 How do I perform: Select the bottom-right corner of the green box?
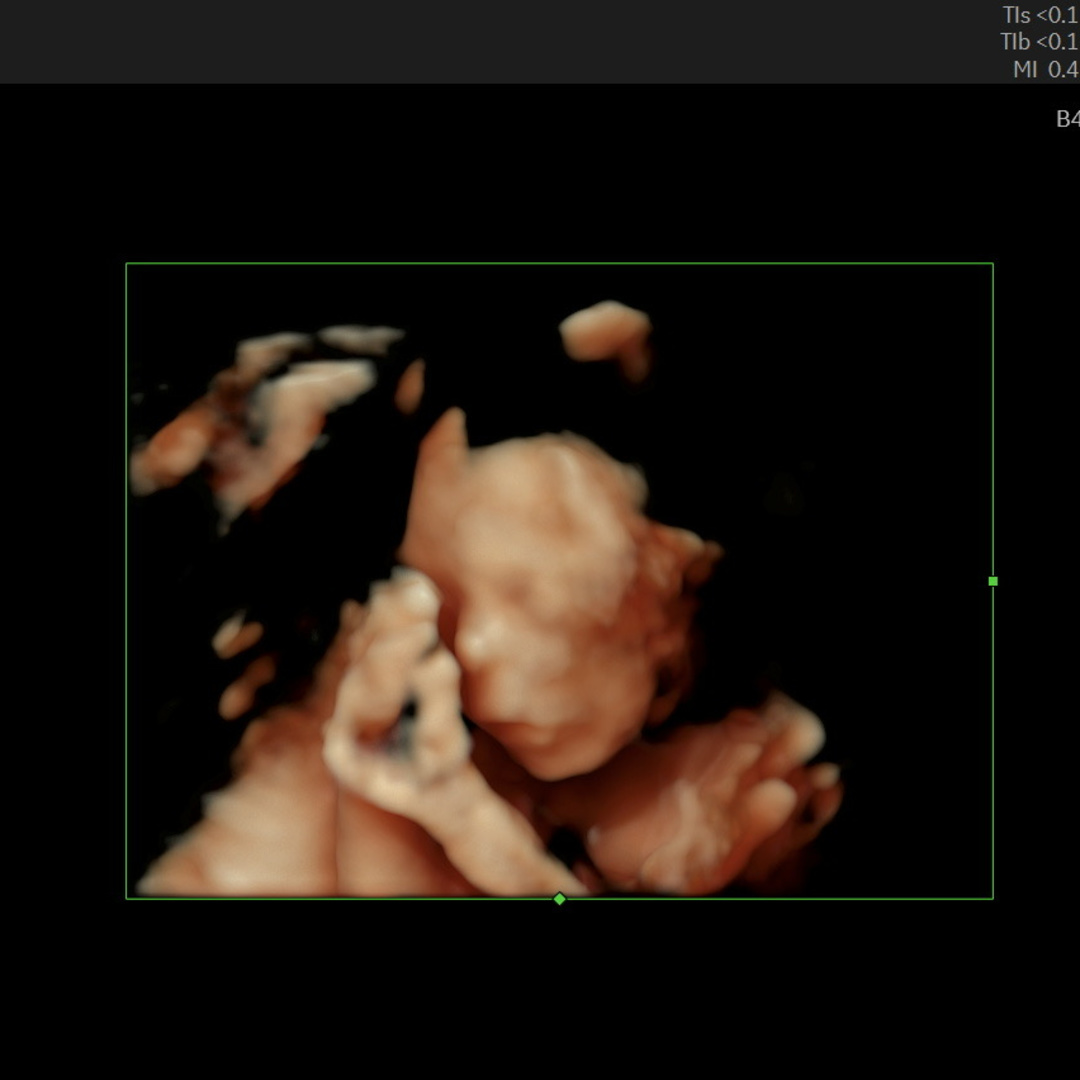[993, 898]
